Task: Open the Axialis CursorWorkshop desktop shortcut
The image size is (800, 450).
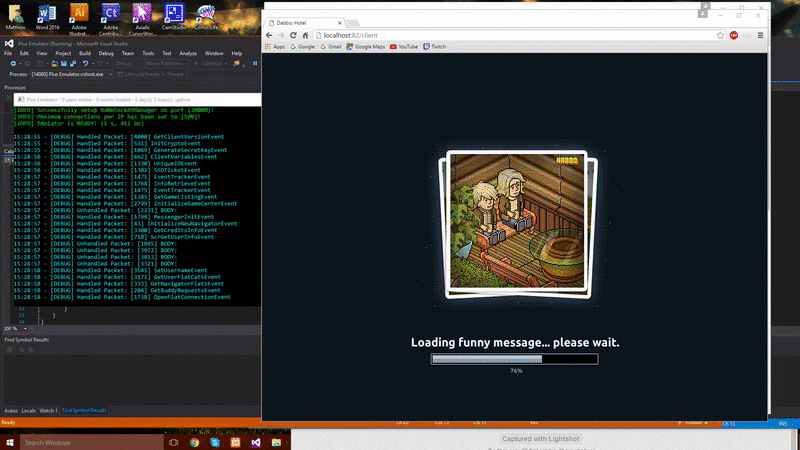Action: click(x=142, y=19)
